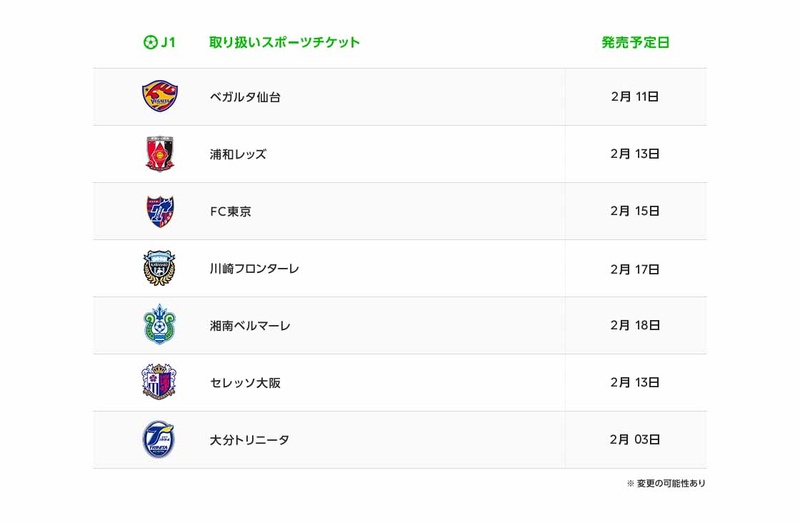800x523 pixels.
Task: Click the green J1 soccer ball icon
Action: coord(150,43)
